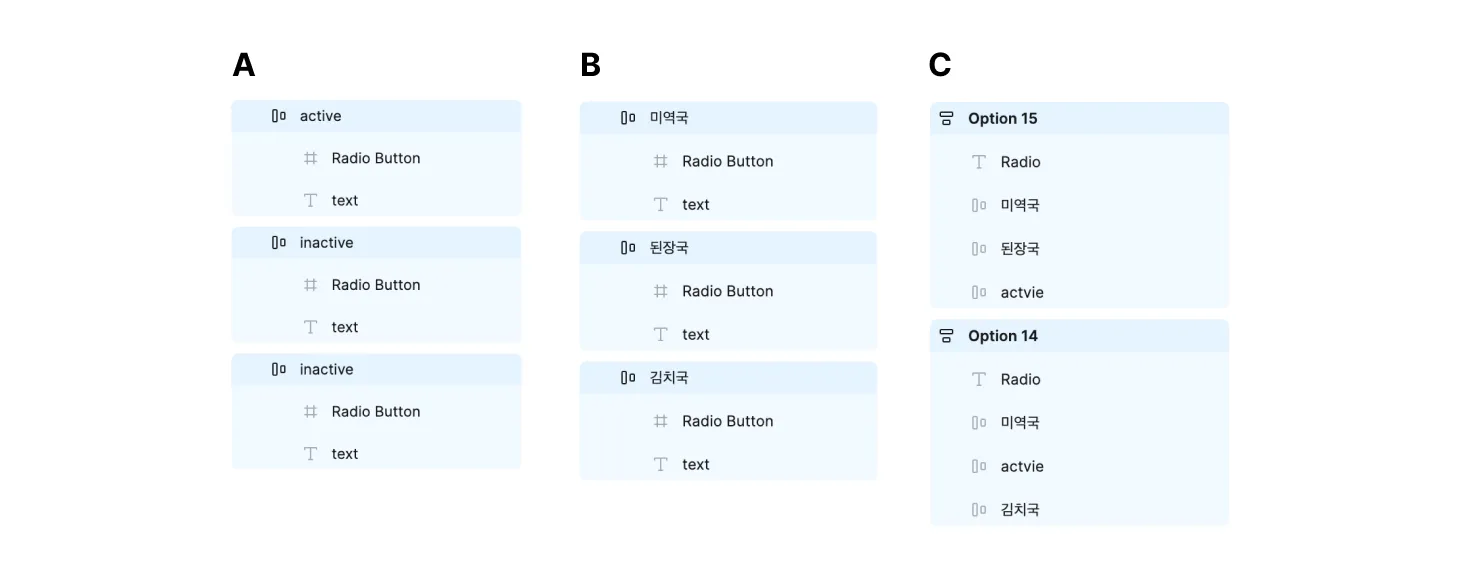Click the frame icon of Radio Button under "active"
1470x582 pixels.
[311, 158]
